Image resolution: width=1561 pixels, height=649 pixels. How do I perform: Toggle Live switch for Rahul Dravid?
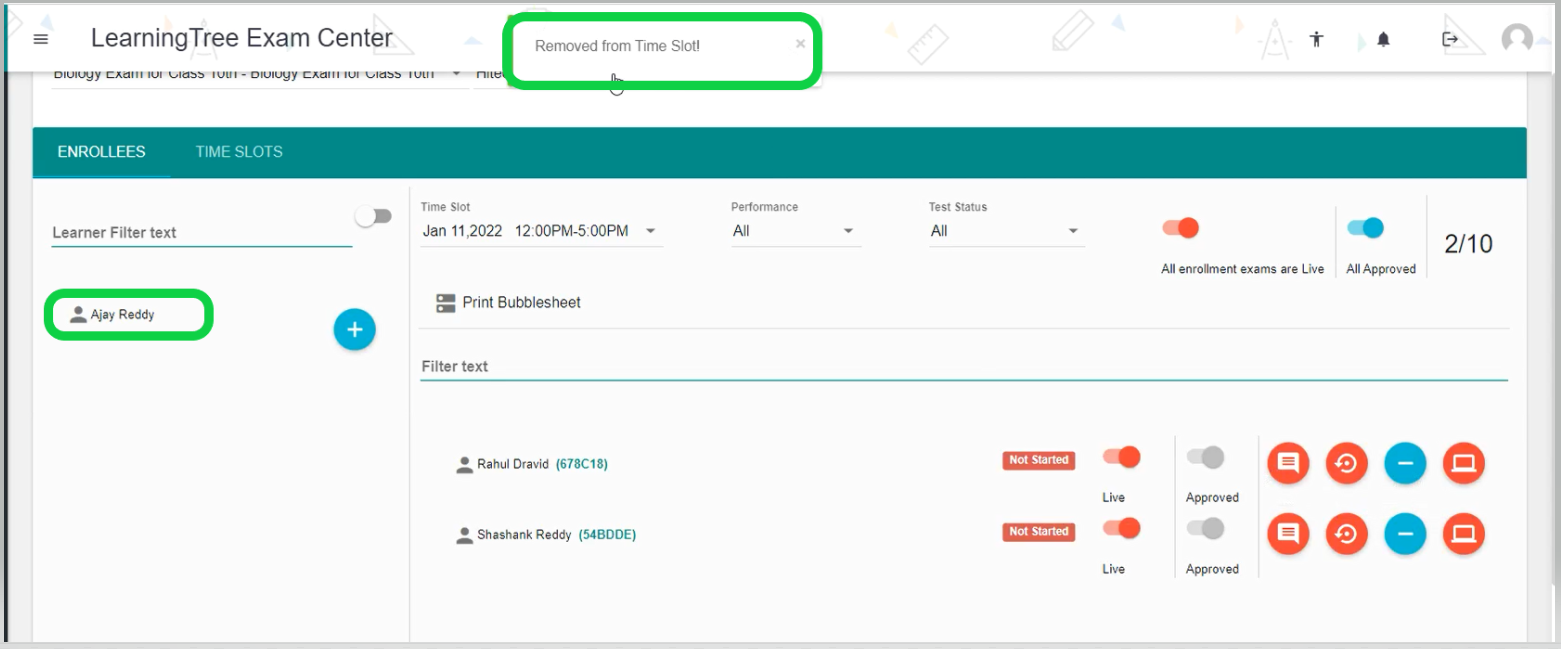pyautogui.click(x=1121, y=458)
